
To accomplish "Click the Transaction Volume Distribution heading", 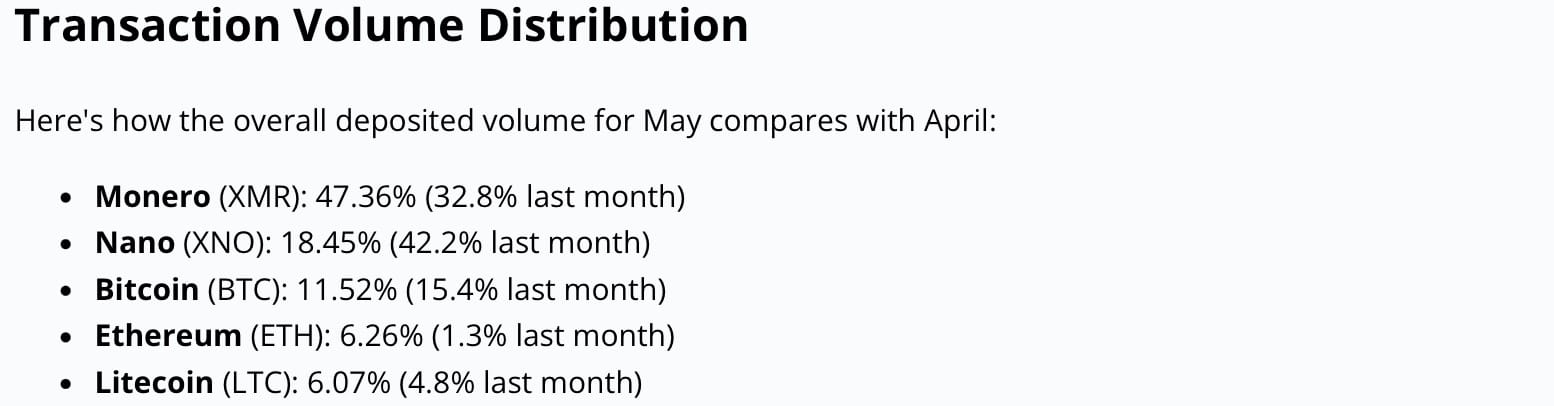I will point(381,25).
